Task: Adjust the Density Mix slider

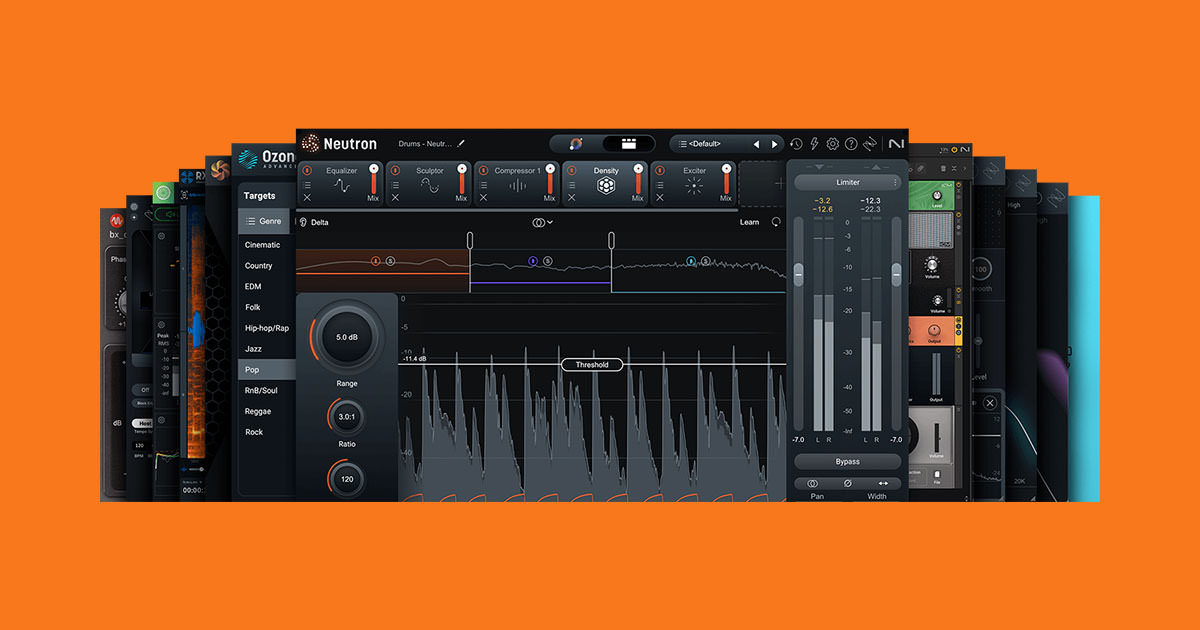Action: (x=638, y=179)
